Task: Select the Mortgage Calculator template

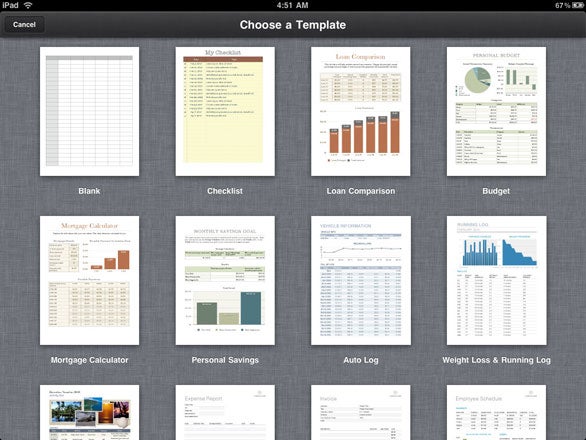Action: 89,280
